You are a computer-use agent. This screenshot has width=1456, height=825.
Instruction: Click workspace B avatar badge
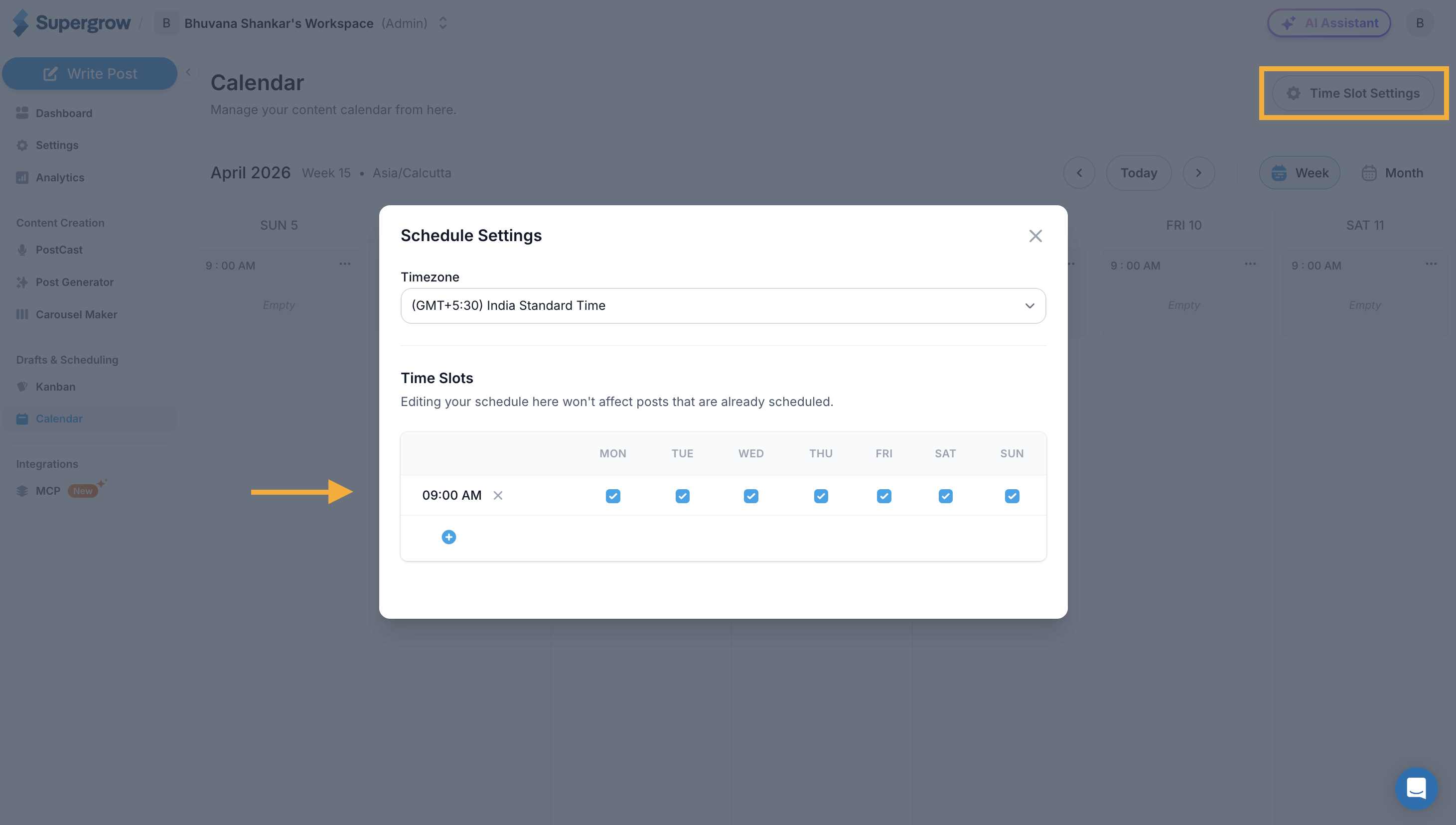pos(166,22)
